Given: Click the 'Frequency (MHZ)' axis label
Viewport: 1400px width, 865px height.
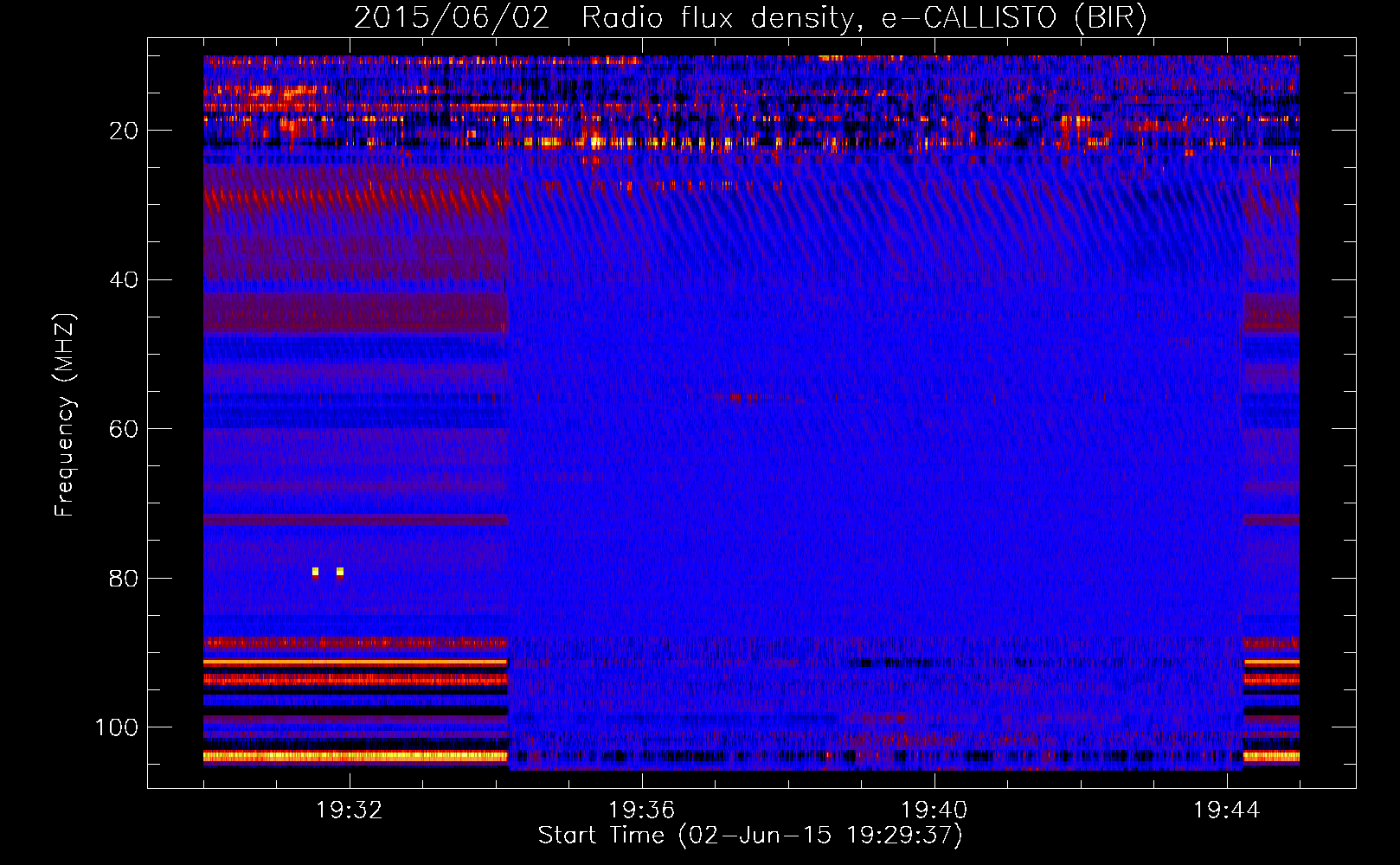Looking at the screenshot, I should click(65, 415).
